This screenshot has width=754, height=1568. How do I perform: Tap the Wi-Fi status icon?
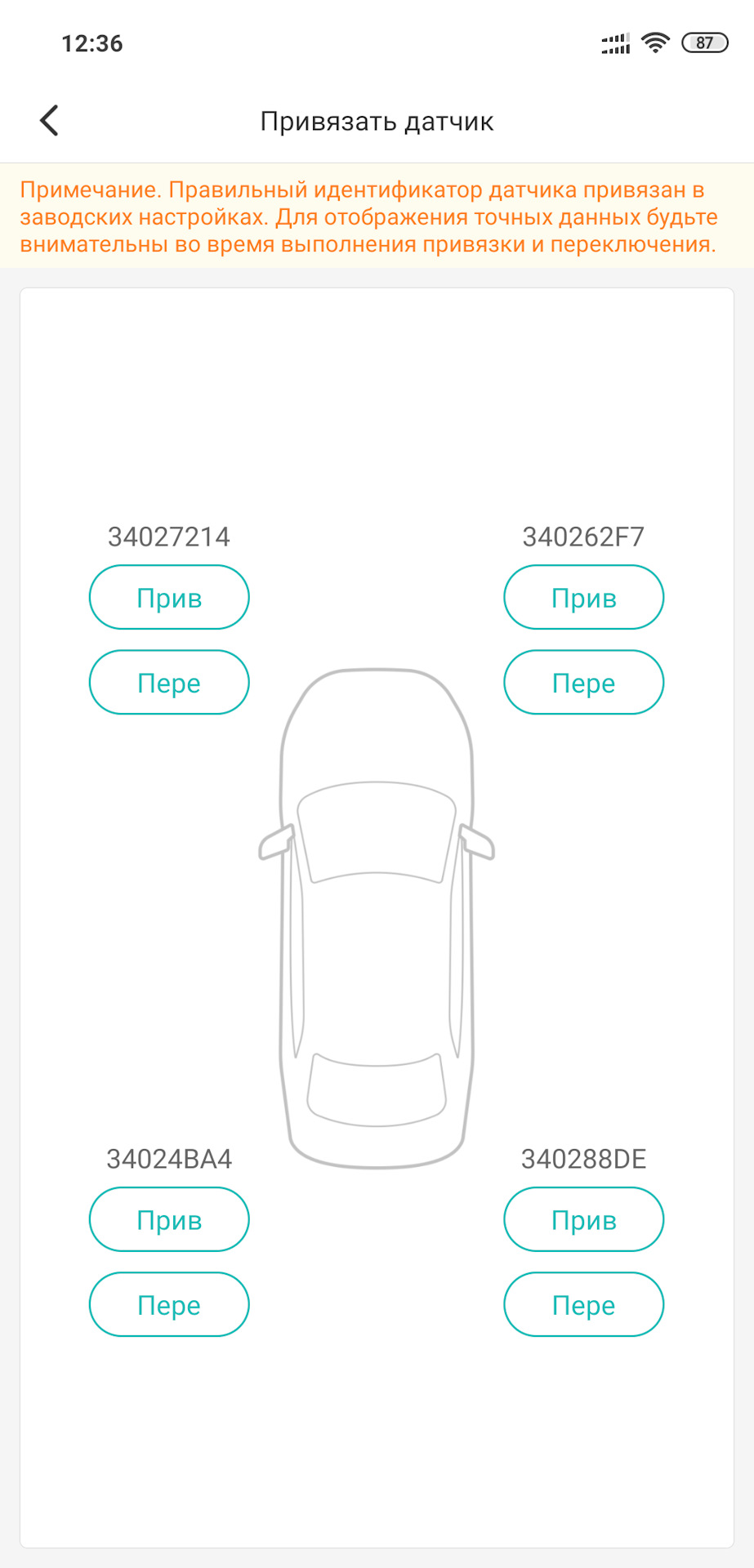coord(655,42)
